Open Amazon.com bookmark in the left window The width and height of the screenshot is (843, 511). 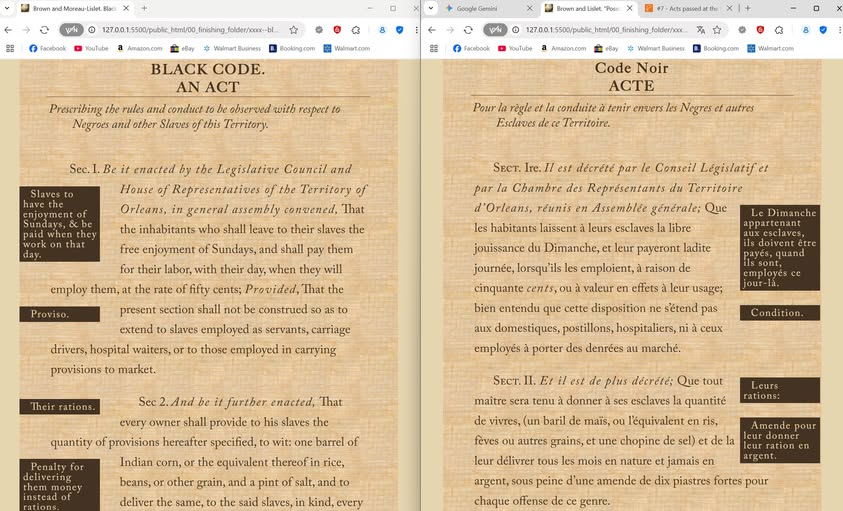pos(139,48)
